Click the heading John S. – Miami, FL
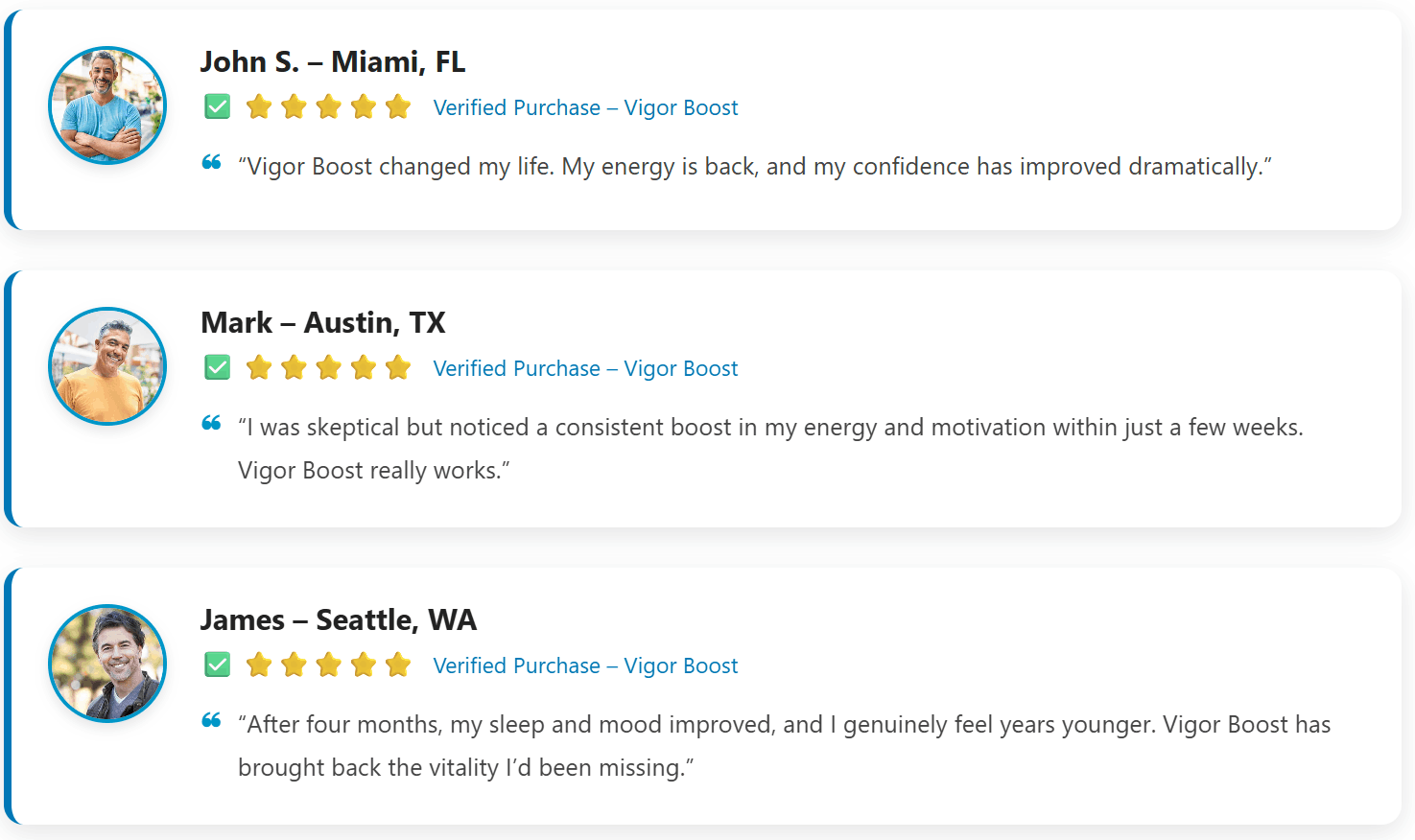The height and width of the screenshot is (840, 1415). click(332, 62)
